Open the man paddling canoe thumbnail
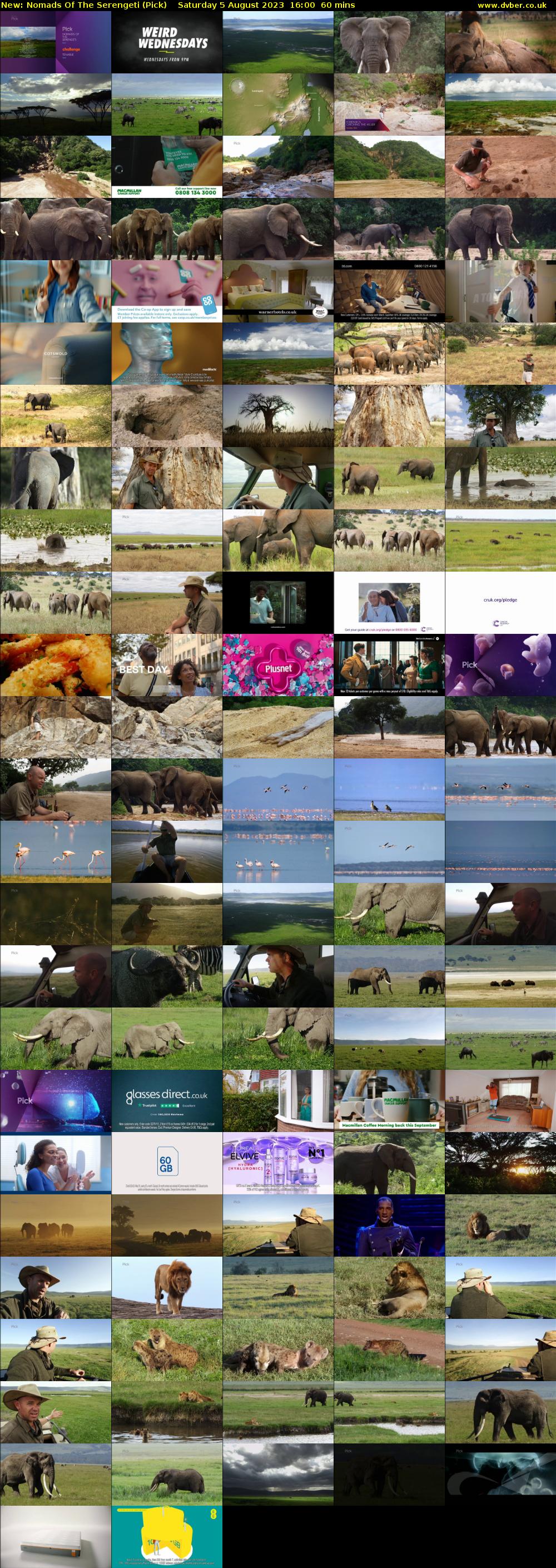This screenshot has width=556, height=1568. pyautogui.click(x=167, y=852)
